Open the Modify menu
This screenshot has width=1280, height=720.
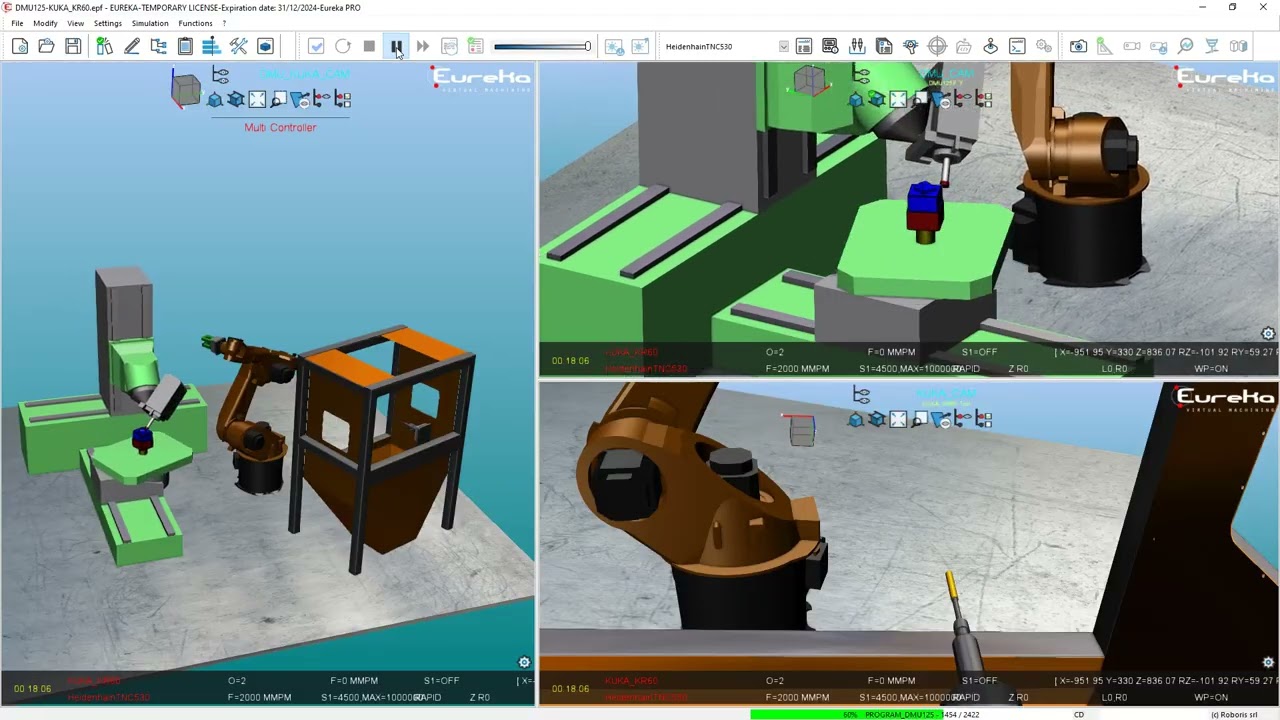(x=45, y=23)
